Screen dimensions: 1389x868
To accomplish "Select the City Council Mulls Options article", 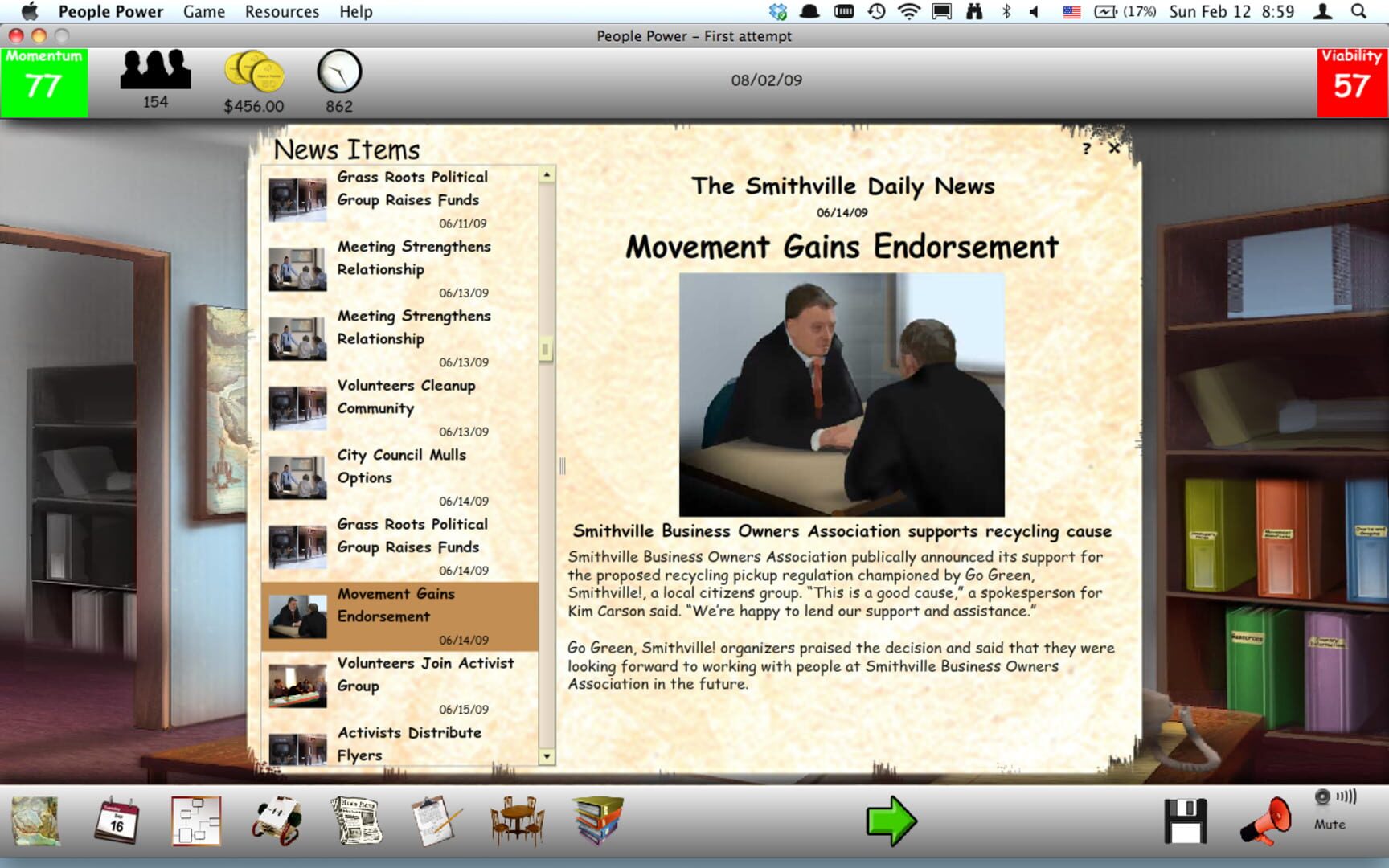I will click(x=401, y=466).
